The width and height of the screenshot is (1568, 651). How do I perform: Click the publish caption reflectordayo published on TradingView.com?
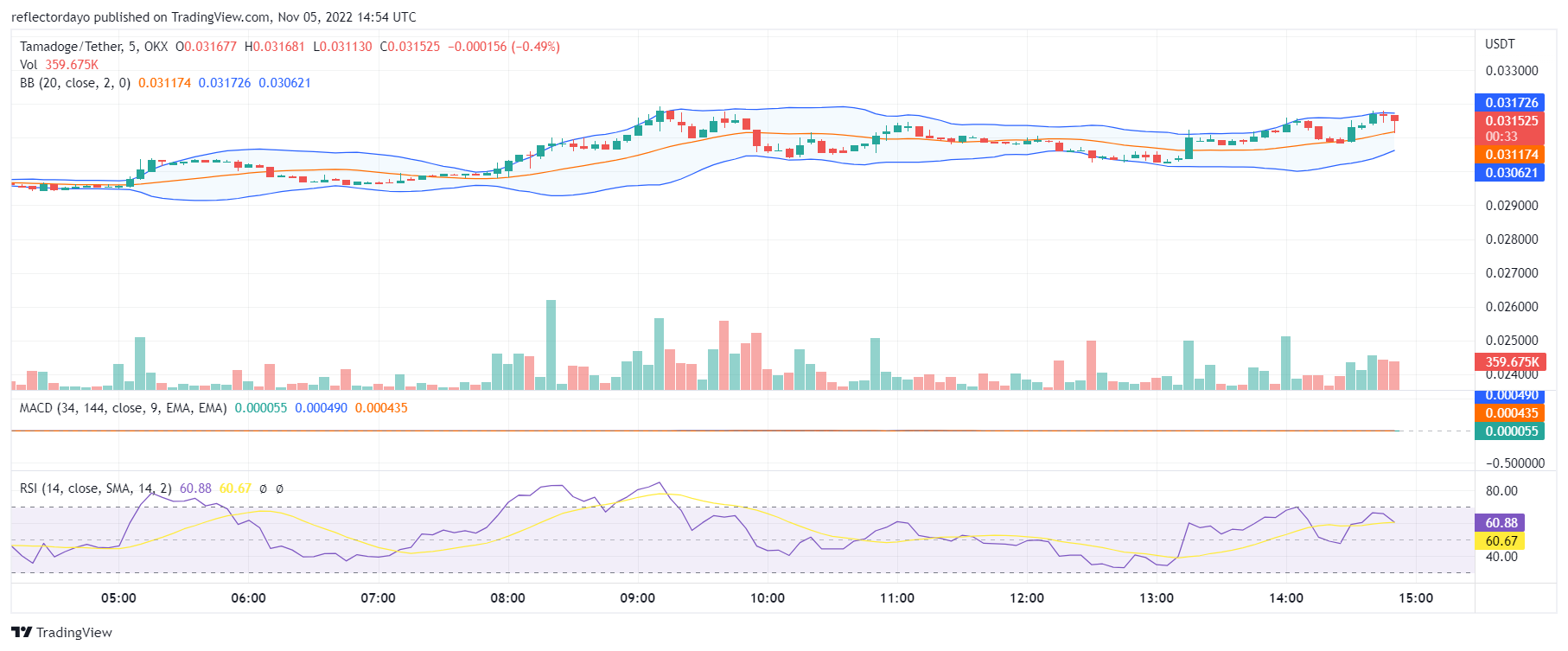tap(214, 17)
